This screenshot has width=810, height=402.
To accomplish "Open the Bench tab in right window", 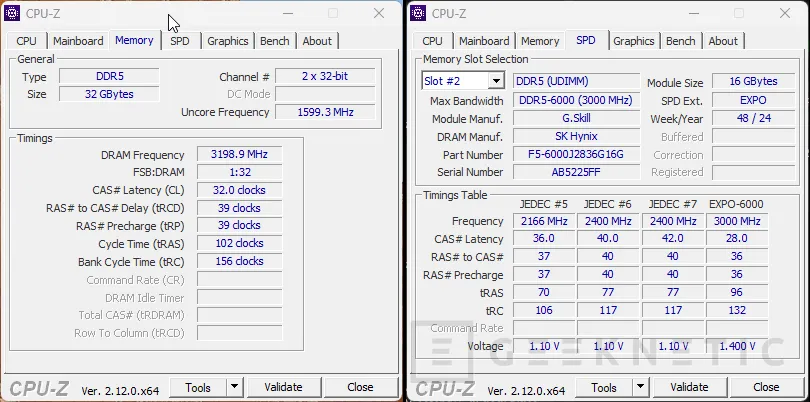I will coord(680,41).
